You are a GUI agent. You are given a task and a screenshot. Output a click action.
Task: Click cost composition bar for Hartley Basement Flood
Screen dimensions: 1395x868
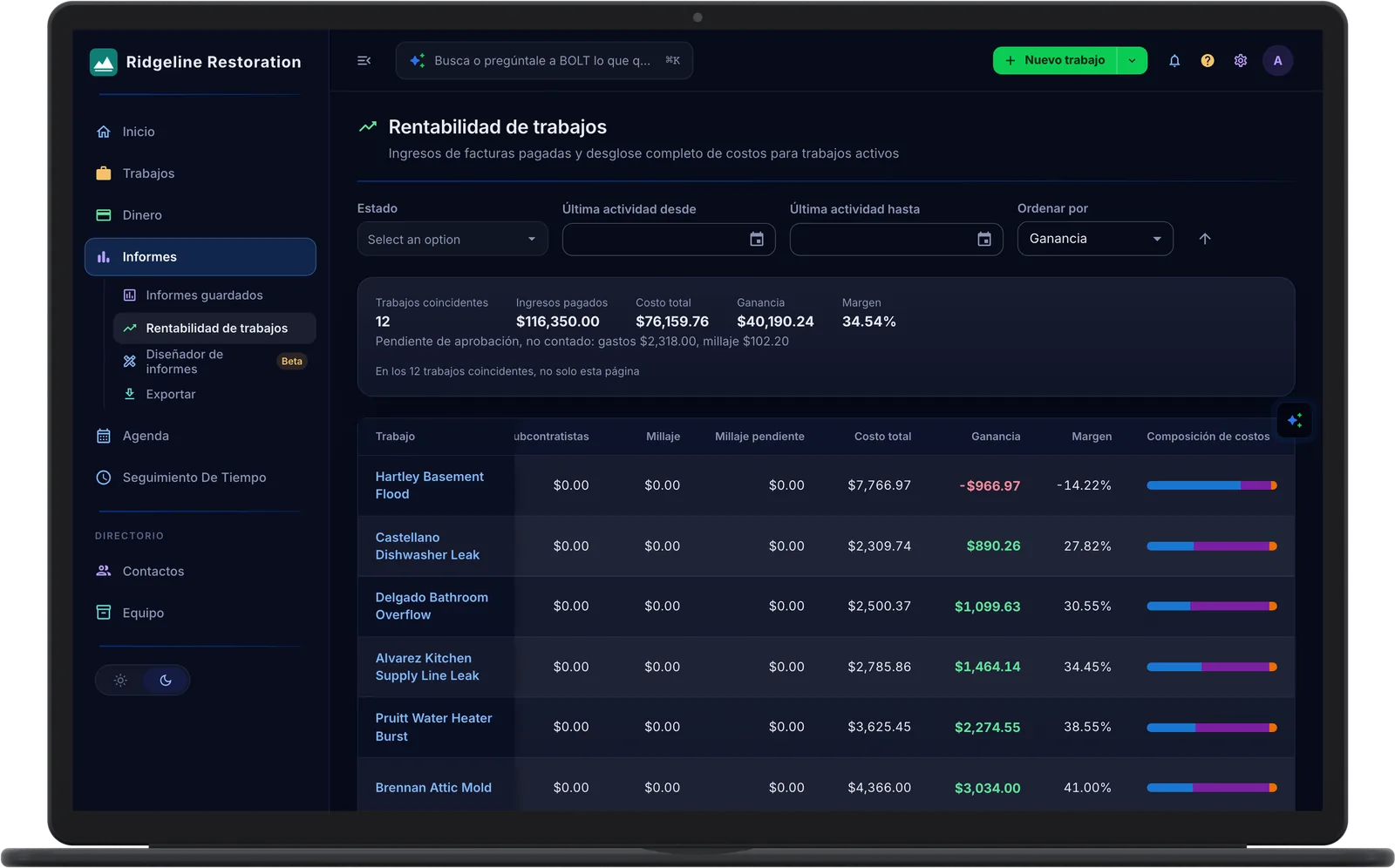pos(1212,485)
